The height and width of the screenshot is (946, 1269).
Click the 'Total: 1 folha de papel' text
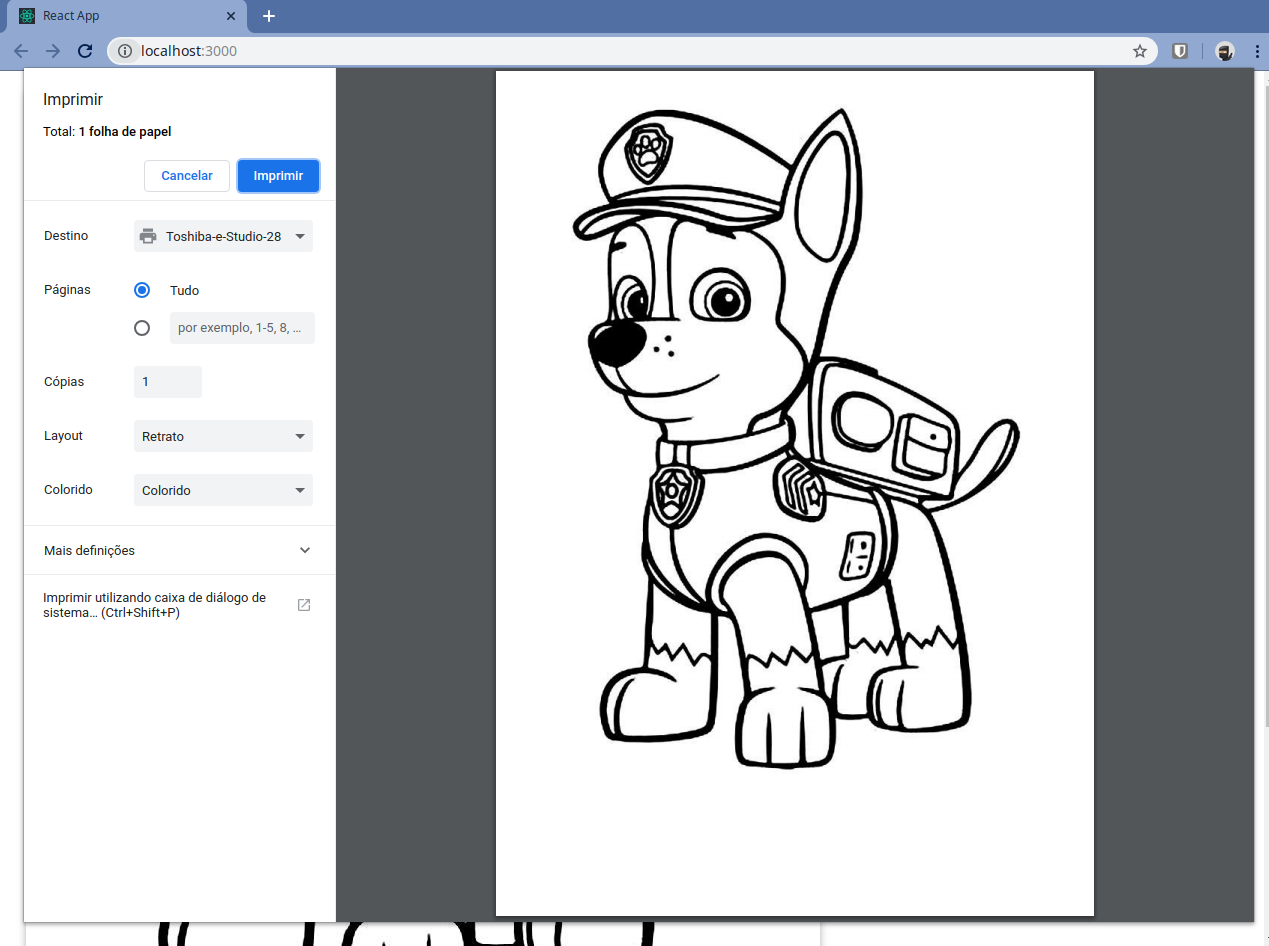coord(107,131)
